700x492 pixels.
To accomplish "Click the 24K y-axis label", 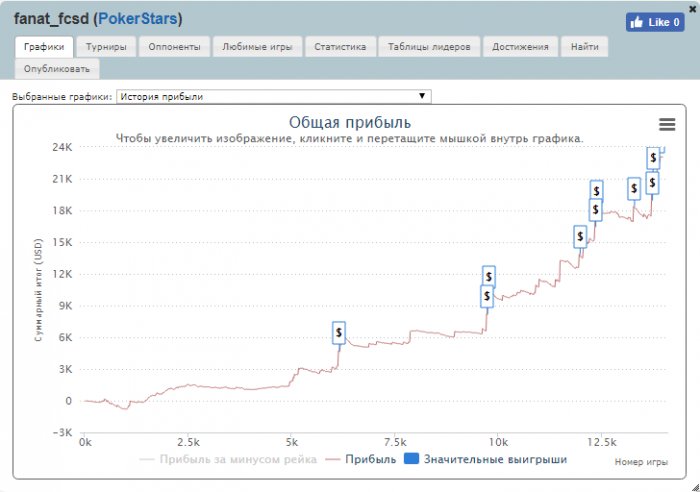I will coord(62,147).
